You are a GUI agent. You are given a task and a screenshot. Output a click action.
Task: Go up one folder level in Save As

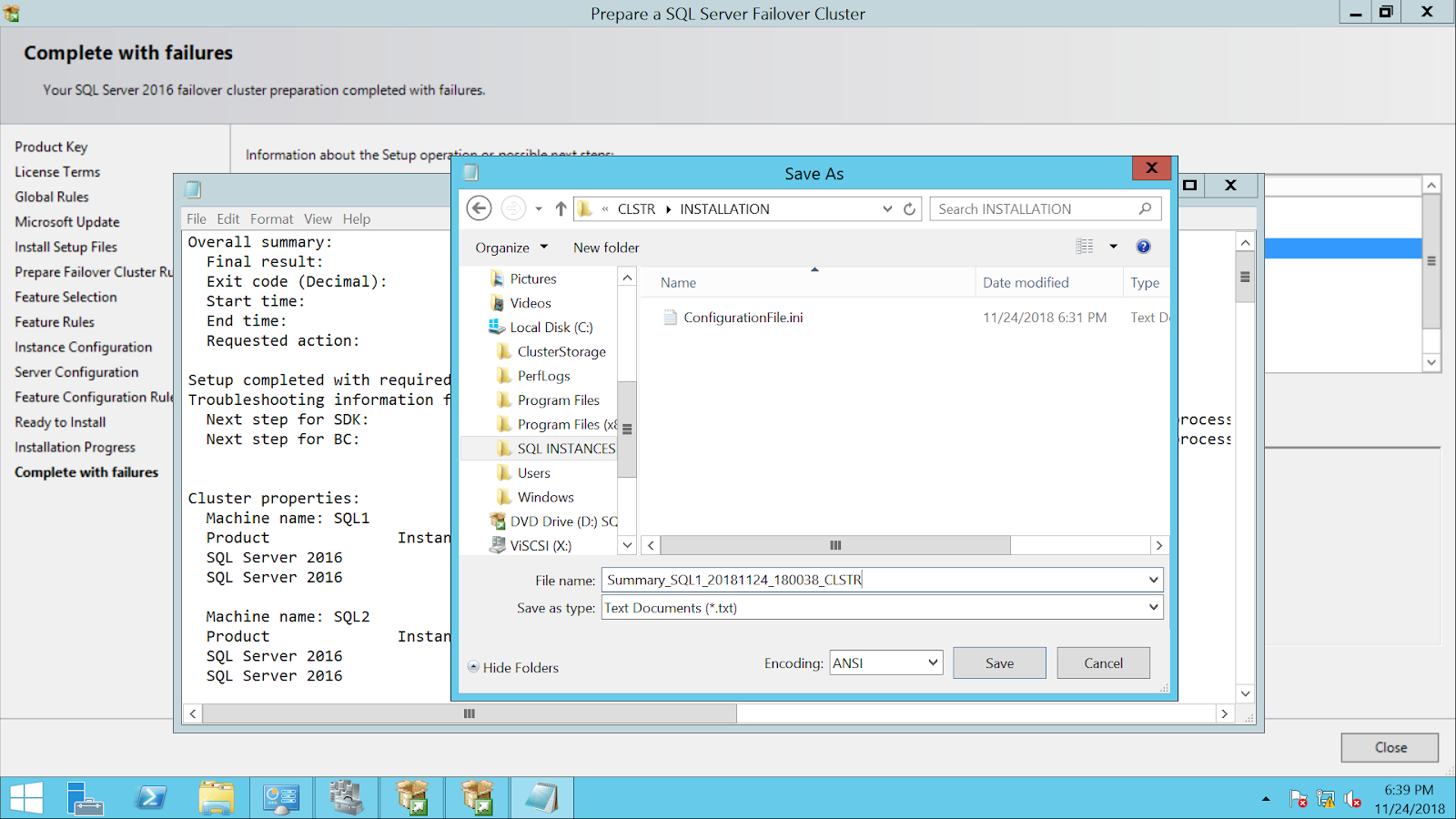(x=561, y=208)
